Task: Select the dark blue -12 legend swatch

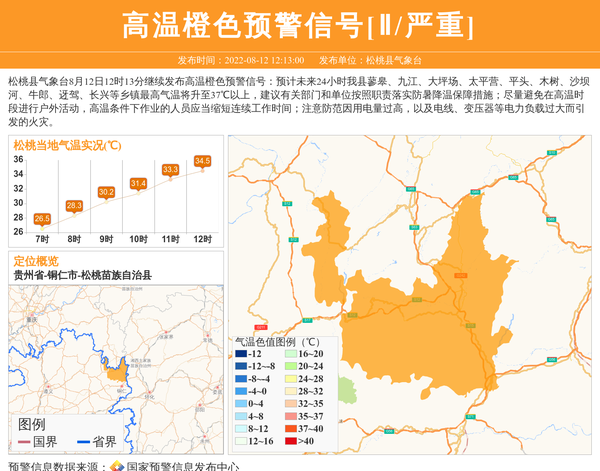Action: coord(240,355)
